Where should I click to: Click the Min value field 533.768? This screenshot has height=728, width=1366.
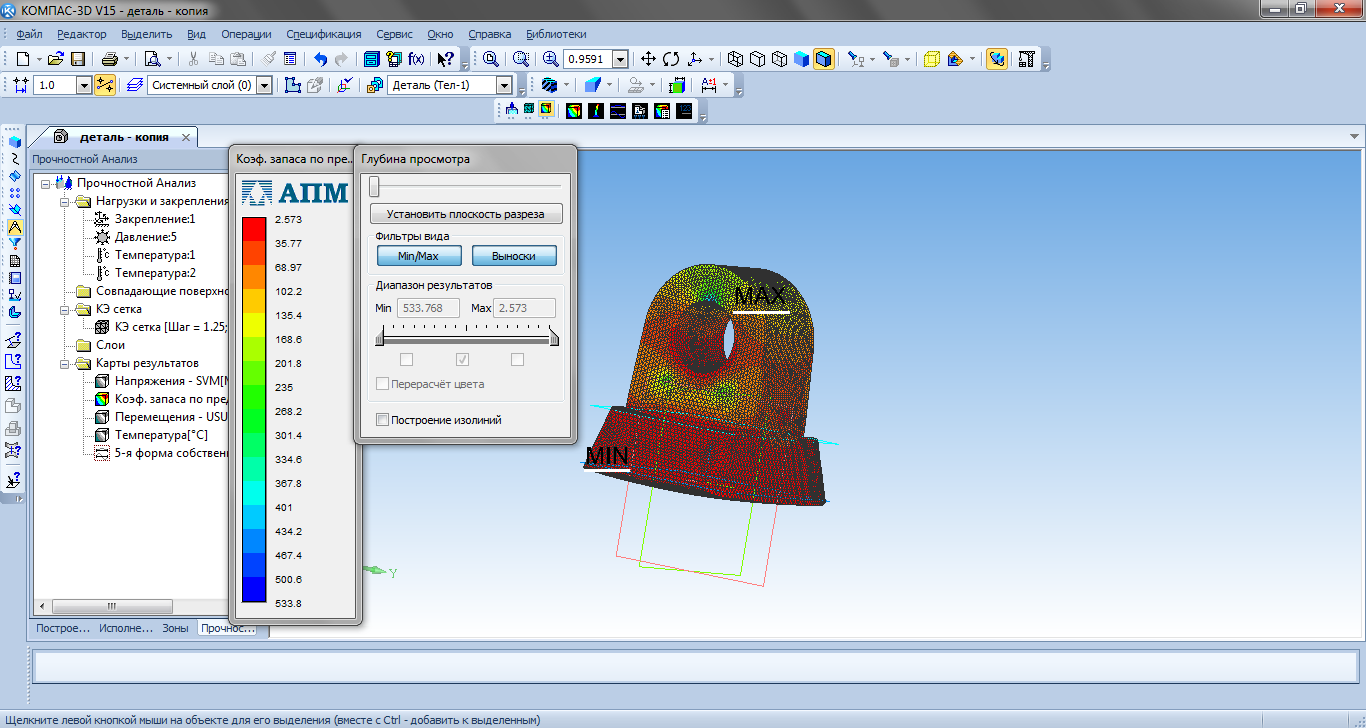(429, 308)
